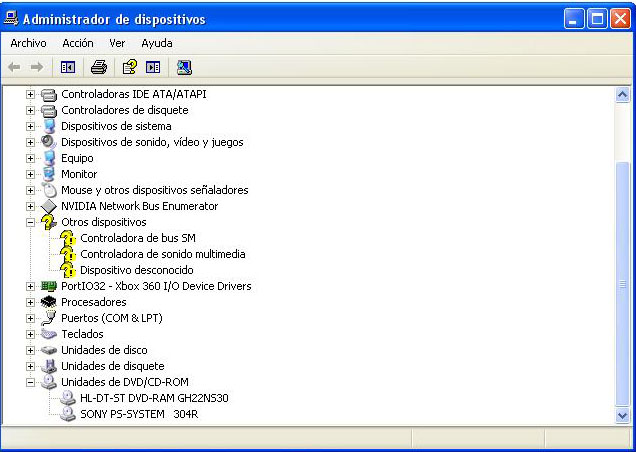Click the Monitor icon

coord(49,174)
